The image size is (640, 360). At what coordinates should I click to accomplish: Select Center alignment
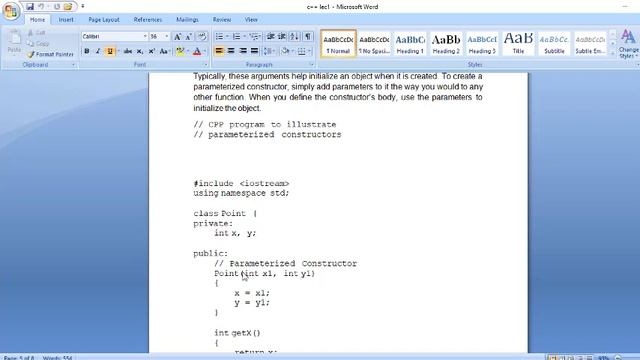pos(231,51)
